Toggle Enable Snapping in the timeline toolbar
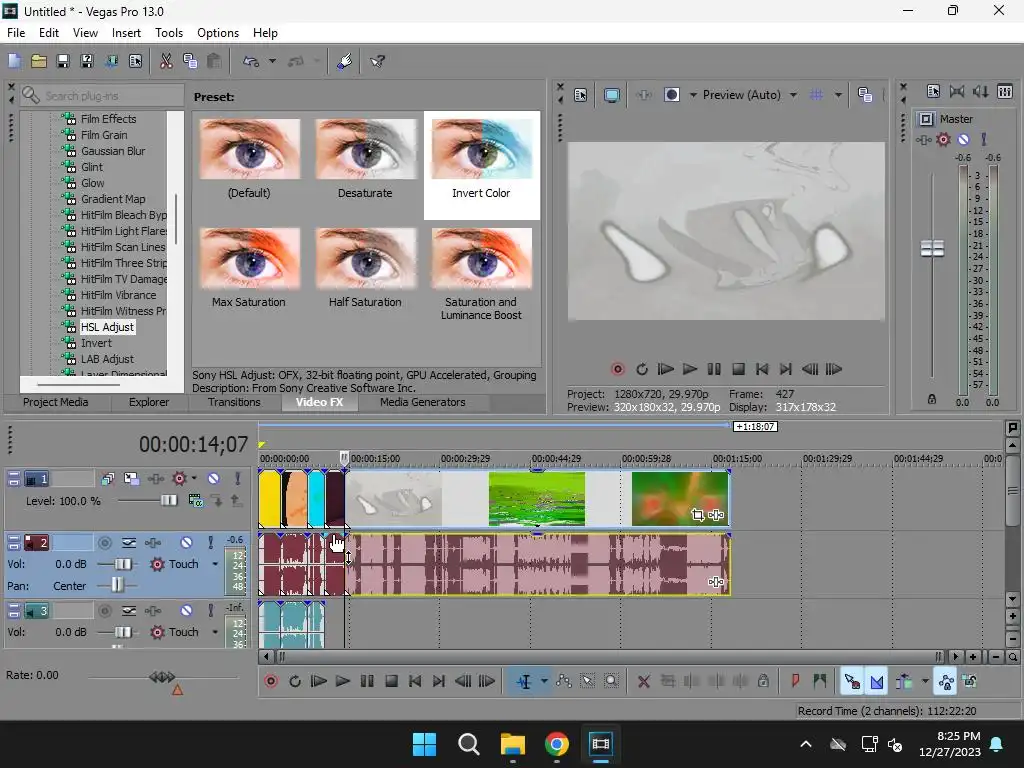Viewport: 1024px width, 768px height. coord(852,682)
